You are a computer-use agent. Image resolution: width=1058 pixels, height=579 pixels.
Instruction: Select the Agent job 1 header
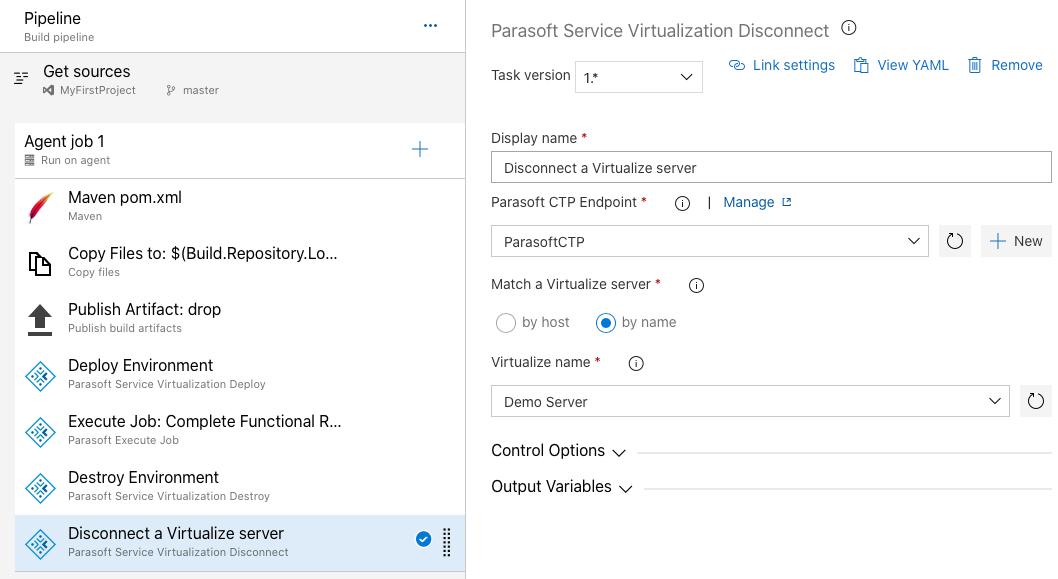click(240, 150)
